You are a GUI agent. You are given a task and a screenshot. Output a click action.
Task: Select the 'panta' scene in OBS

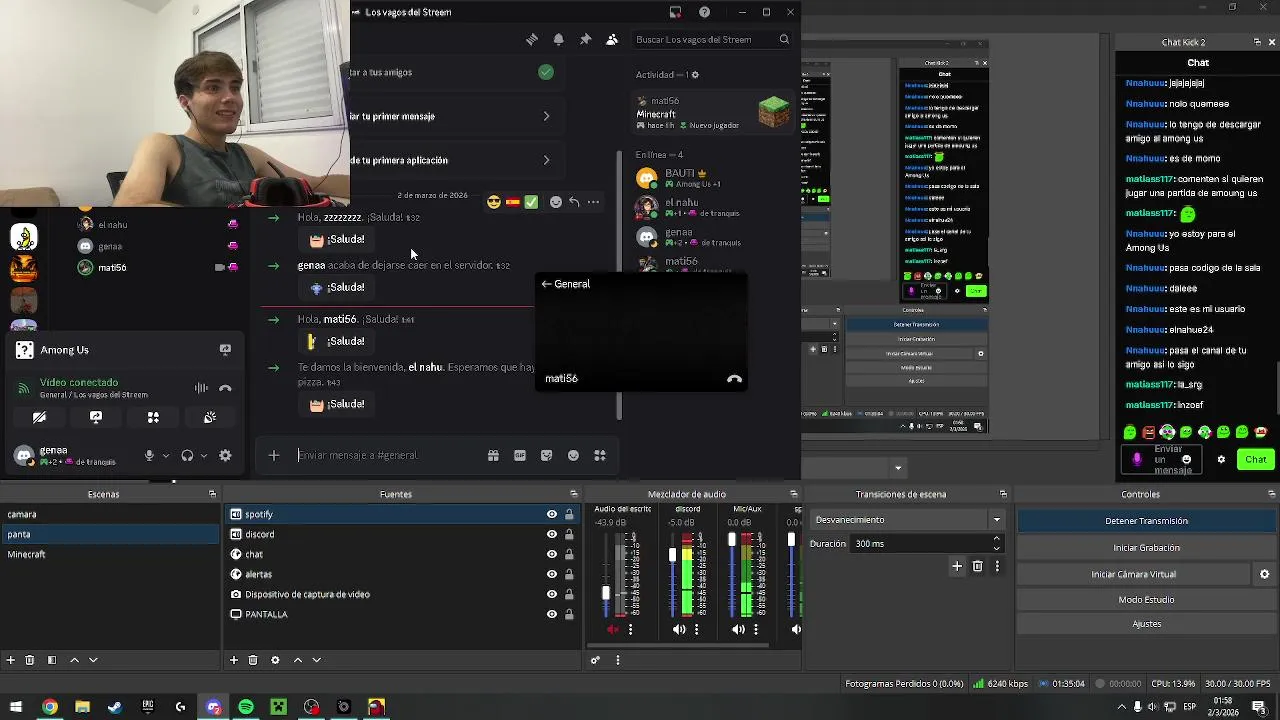point(110,534)
